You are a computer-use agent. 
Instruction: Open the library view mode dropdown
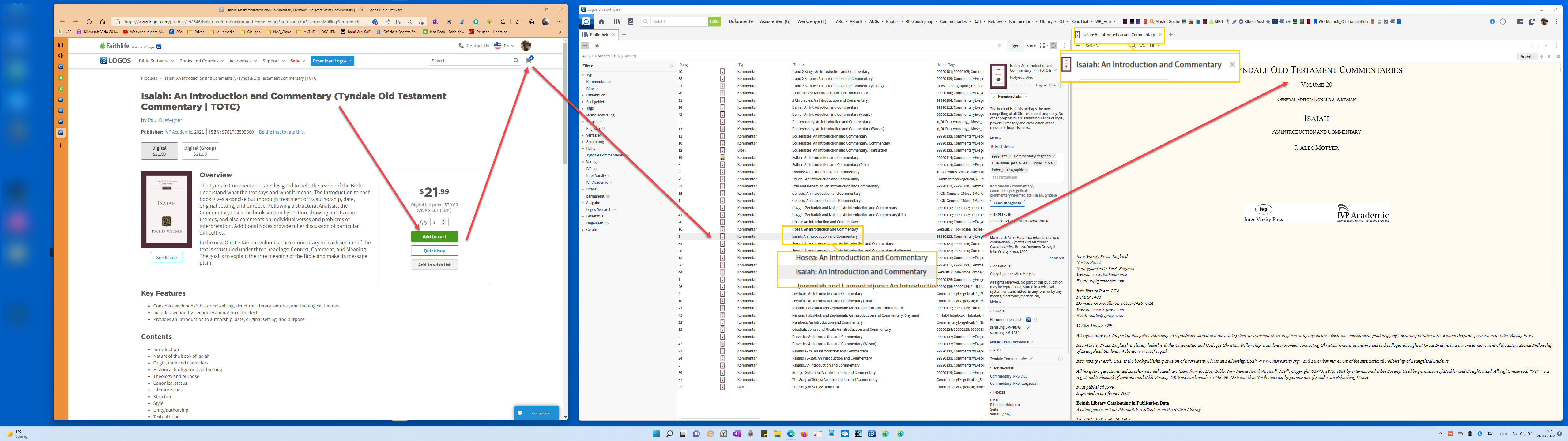1044,46
